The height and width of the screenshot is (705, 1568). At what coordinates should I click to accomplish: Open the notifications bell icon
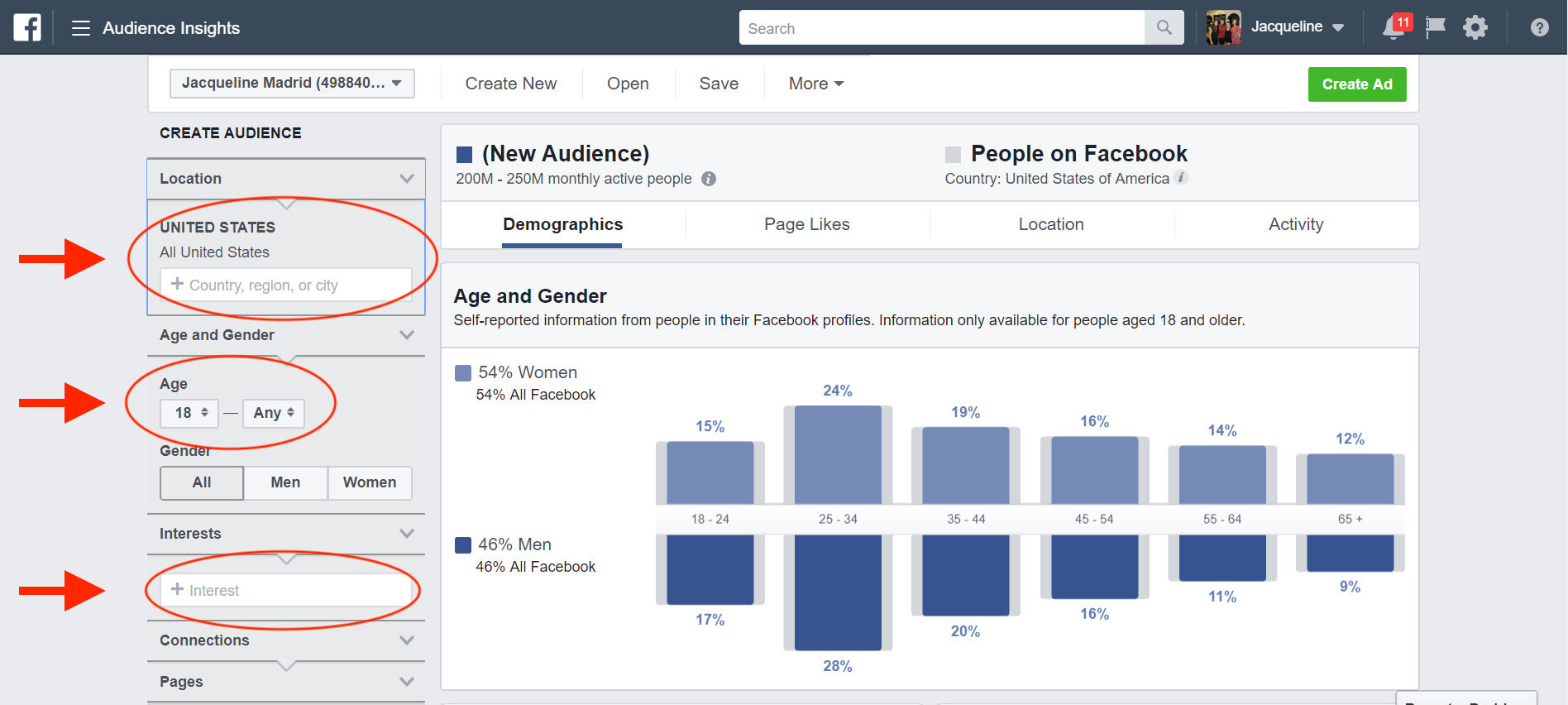click(x=1394, y=27)
